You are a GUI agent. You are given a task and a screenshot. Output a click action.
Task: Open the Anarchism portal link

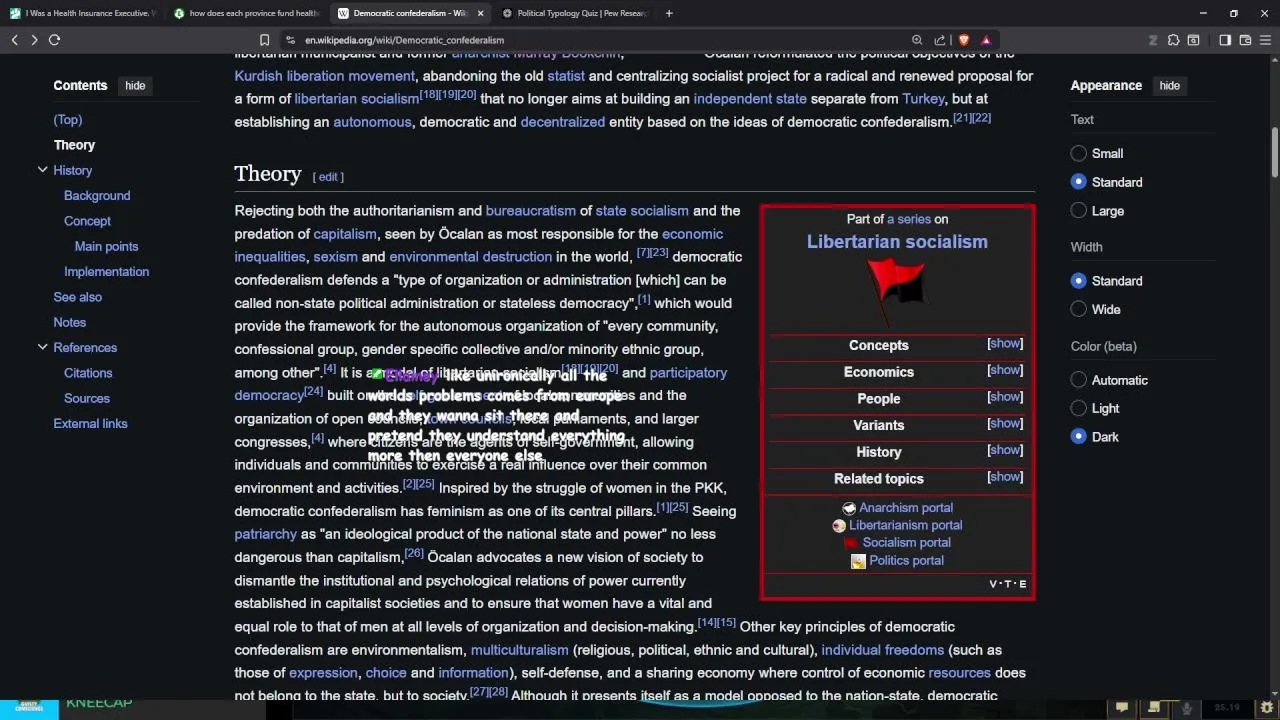(906, 508)
